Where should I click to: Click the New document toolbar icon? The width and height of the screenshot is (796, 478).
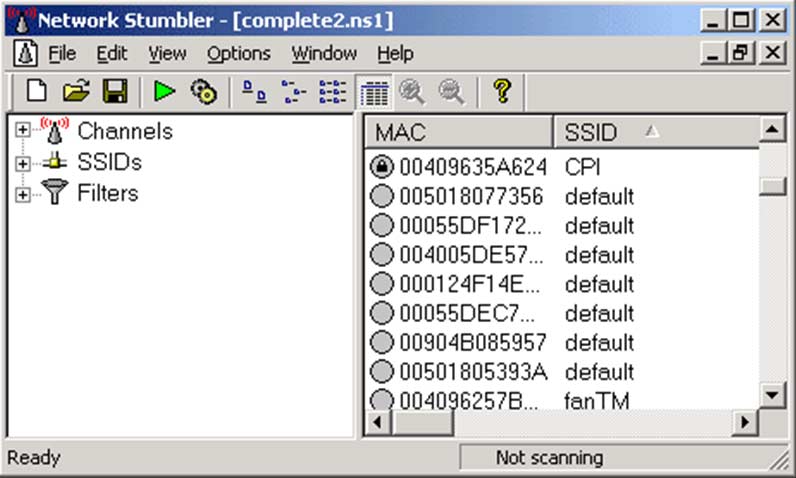[x=37, y=91]
